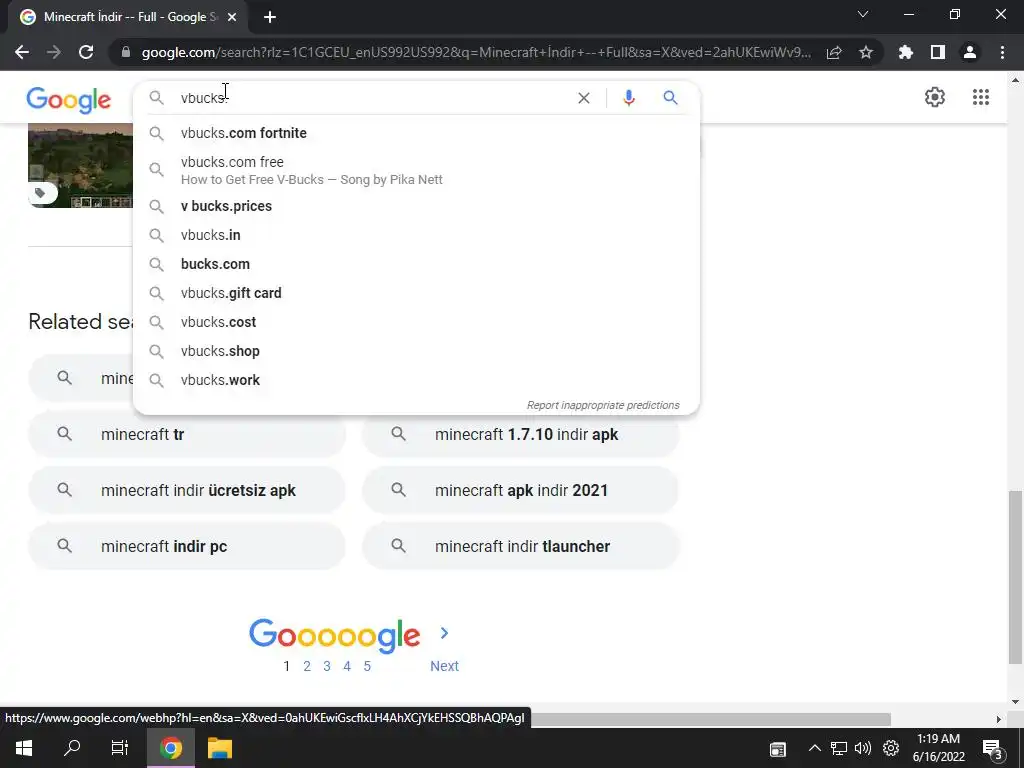The width and height of the screenshot is (1024, 768).
Task: Click the address bar URL
Action: coord(476,52)
